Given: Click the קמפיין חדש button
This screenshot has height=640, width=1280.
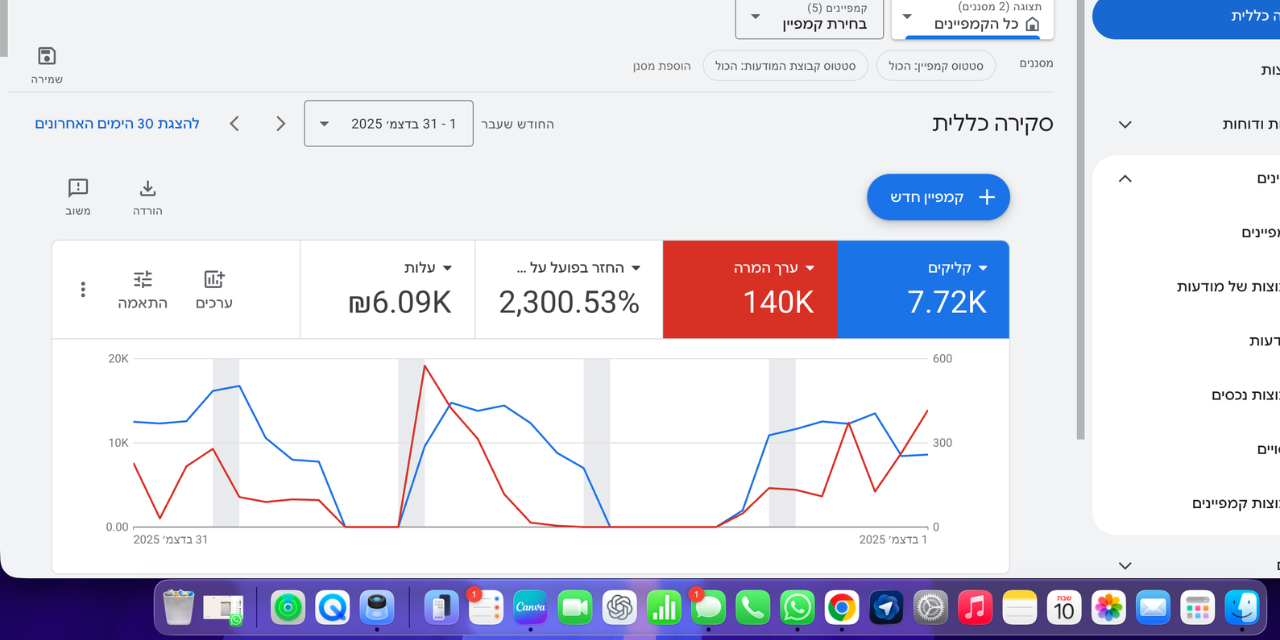Looking at the screenshot, I should click(x=938, y=197).
